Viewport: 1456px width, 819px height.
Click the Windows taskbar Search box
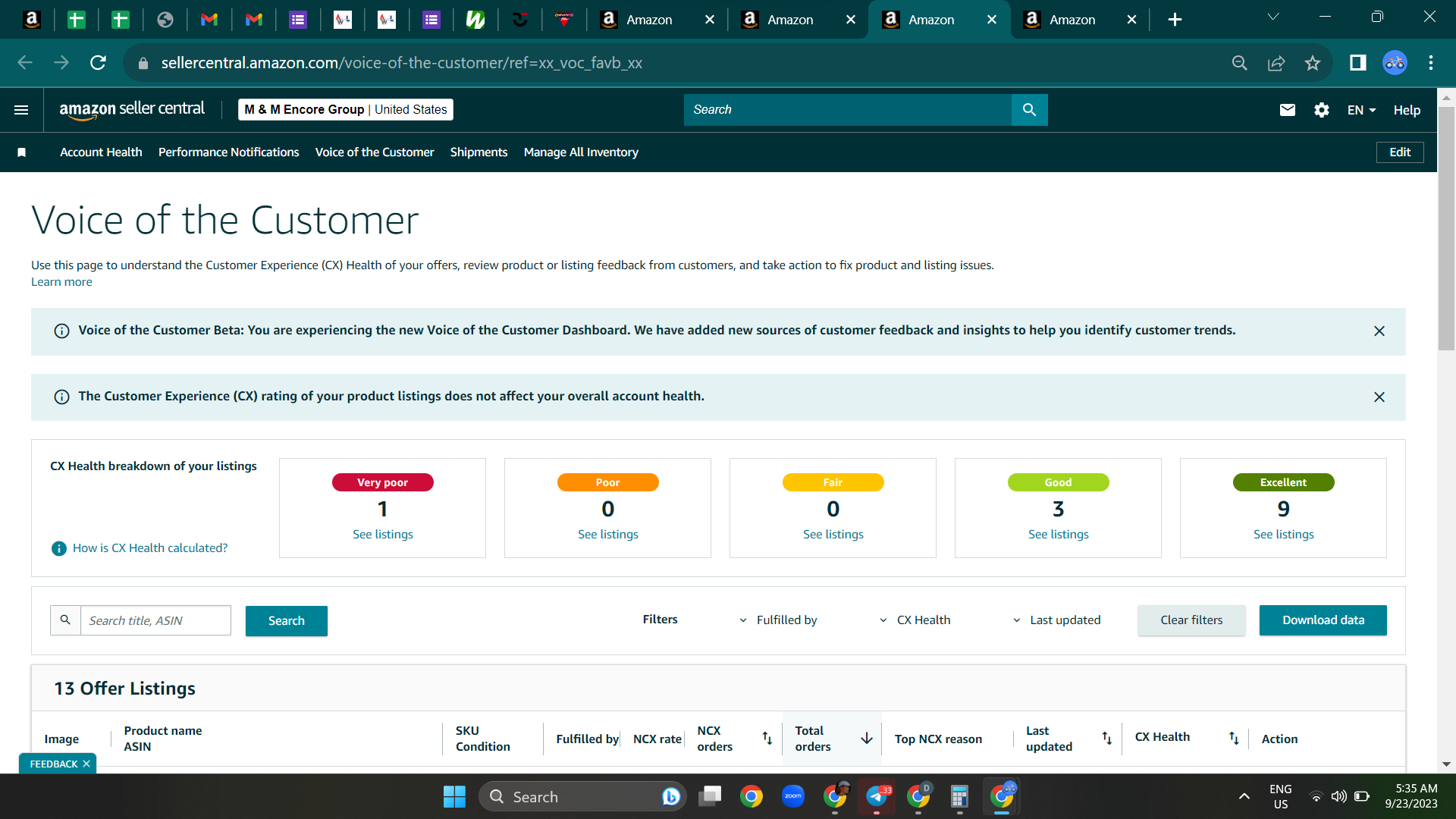(x=582, y=796)
